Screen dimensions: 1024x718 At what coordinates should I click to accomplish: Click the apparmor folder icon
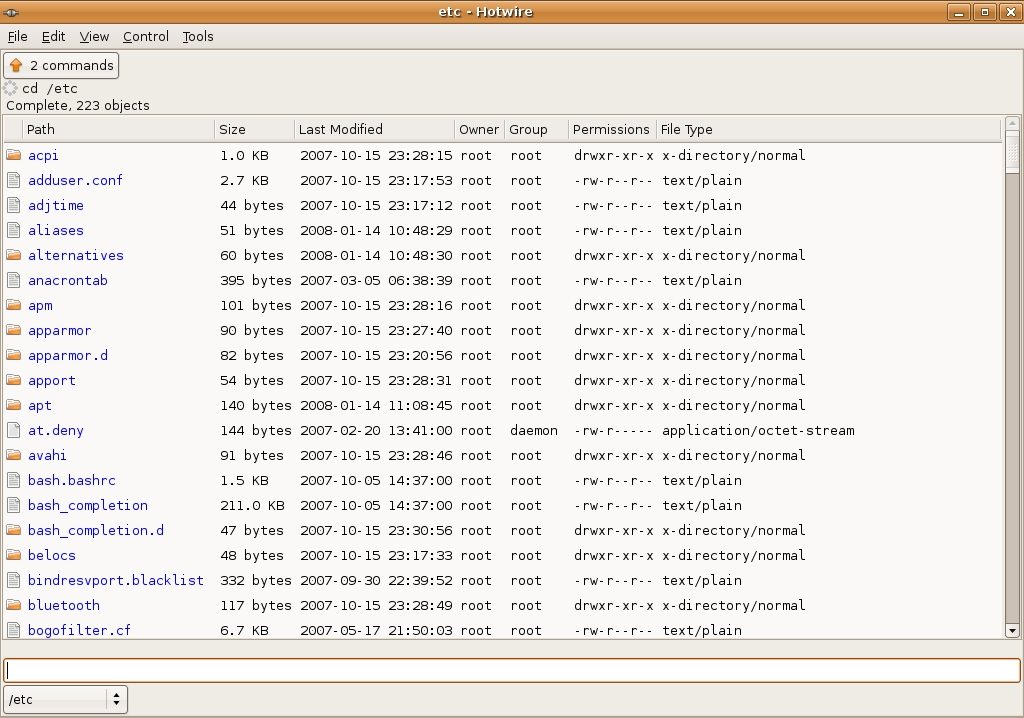(14, 330)
